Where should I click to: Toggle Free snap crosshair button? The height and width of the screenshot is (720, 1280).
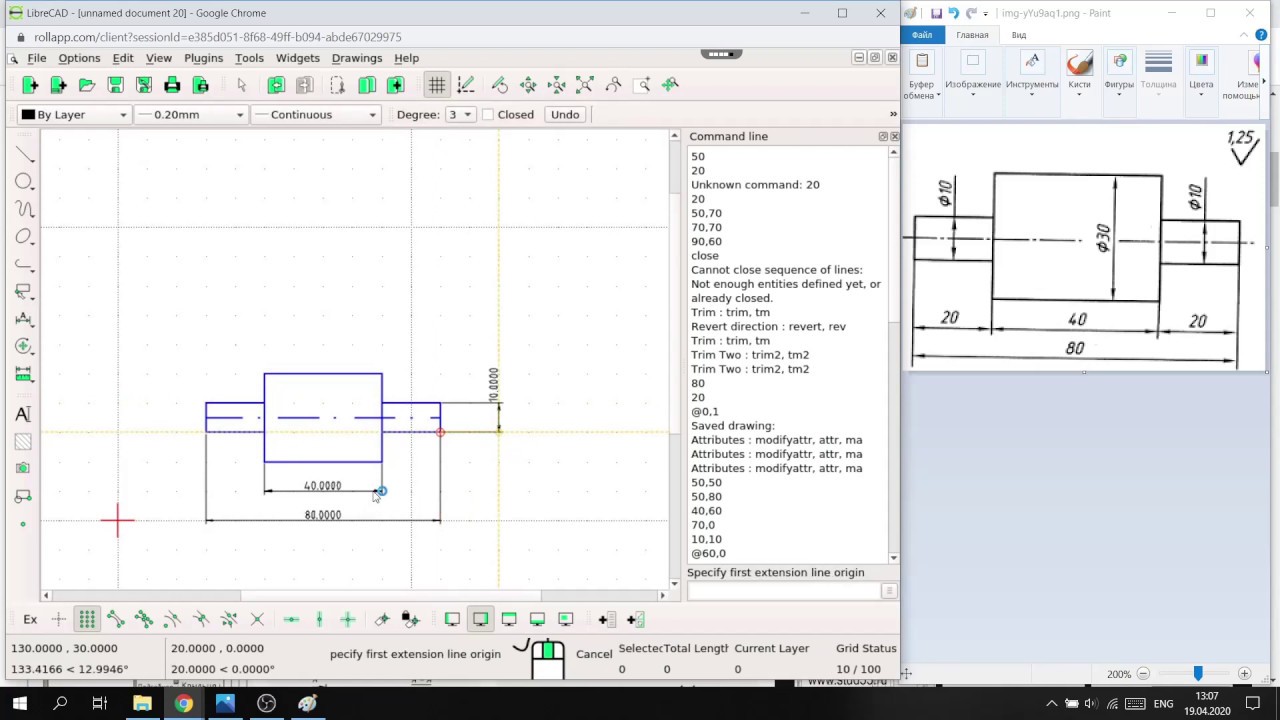tap(59, 619)
